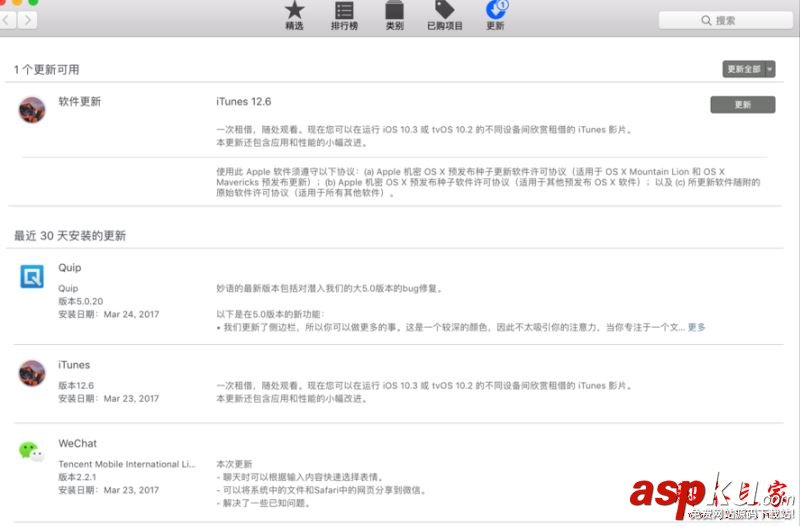Click the back navigation arrow

point(7,20)
